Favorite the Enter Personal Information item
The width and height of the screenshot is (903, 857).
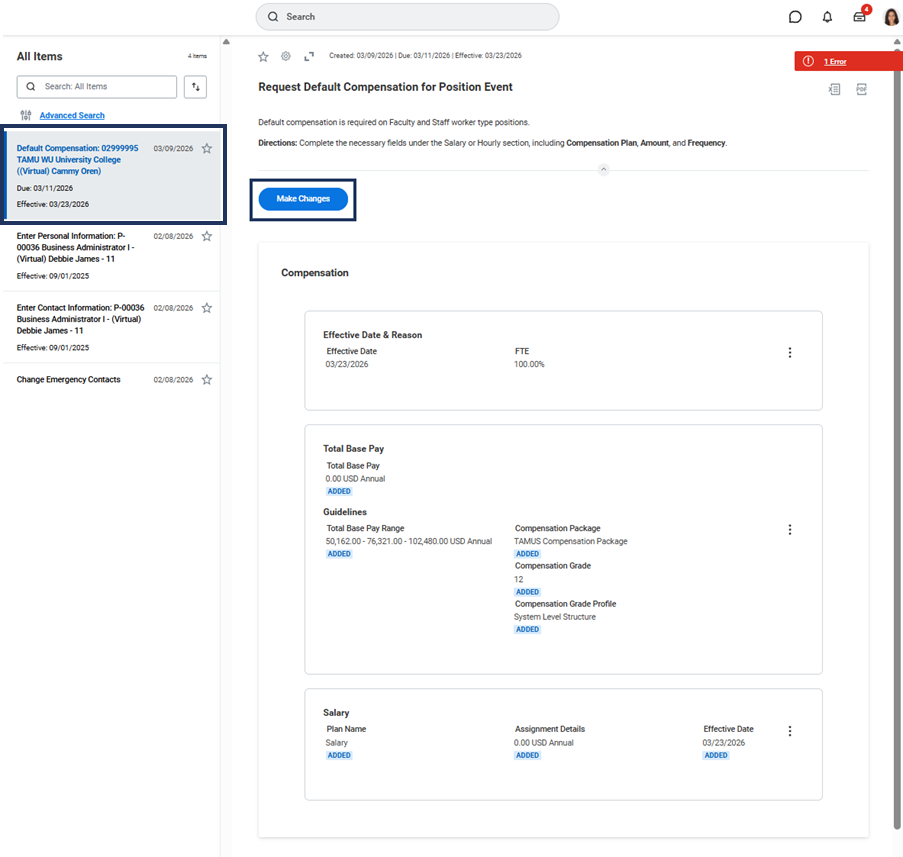coord(207,237)
